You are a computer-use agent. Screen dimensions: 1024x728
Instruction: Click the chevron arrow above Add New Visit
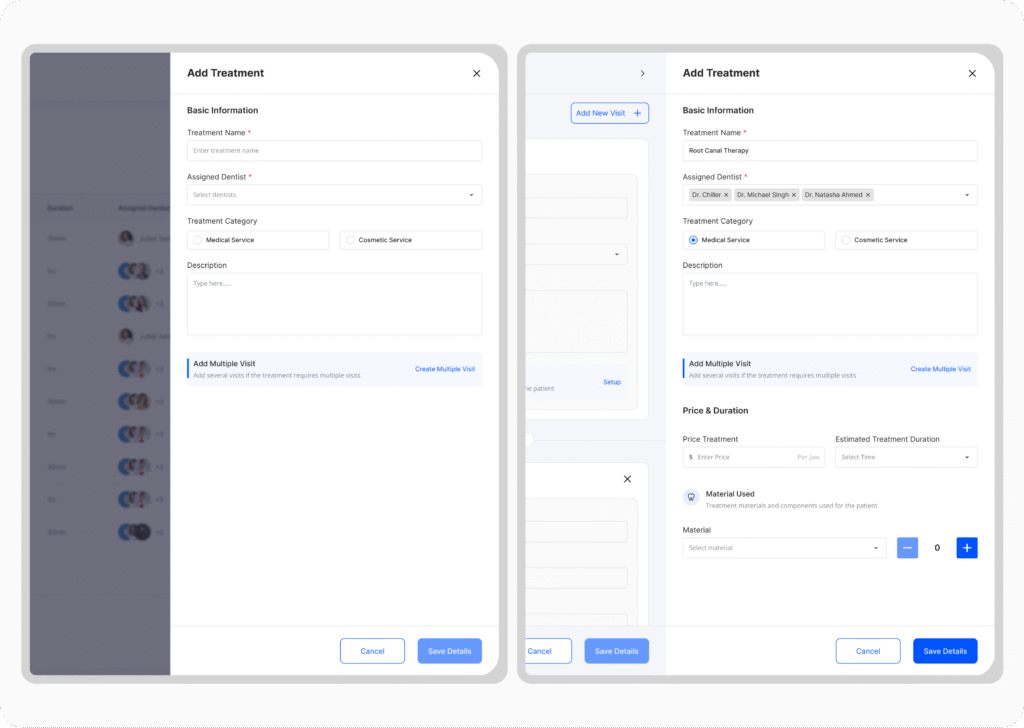point(642,73)
